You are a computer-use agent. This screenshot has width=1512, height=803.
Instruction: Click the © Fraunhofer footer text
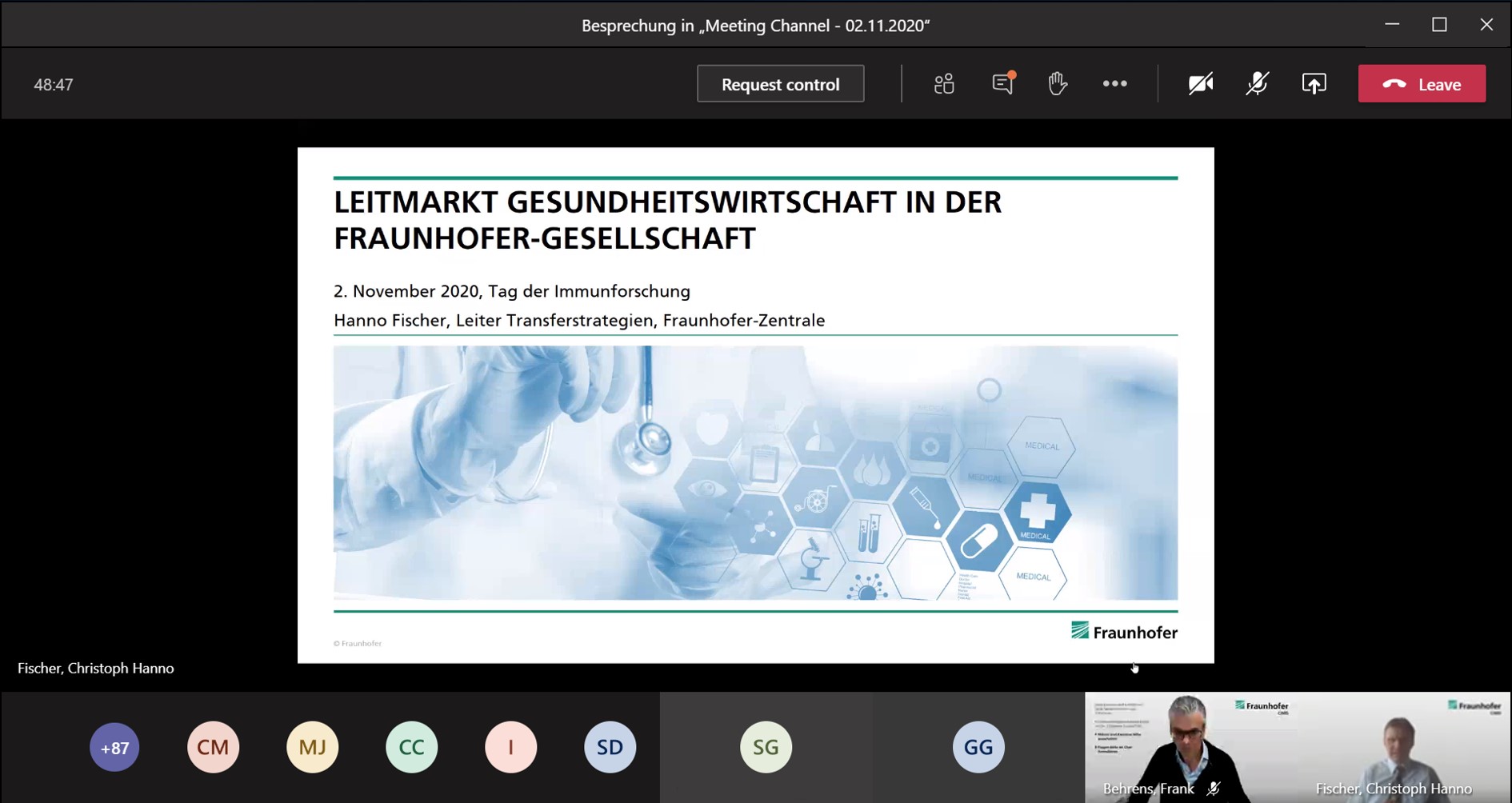pyautogui.click(x=358, y=643)
